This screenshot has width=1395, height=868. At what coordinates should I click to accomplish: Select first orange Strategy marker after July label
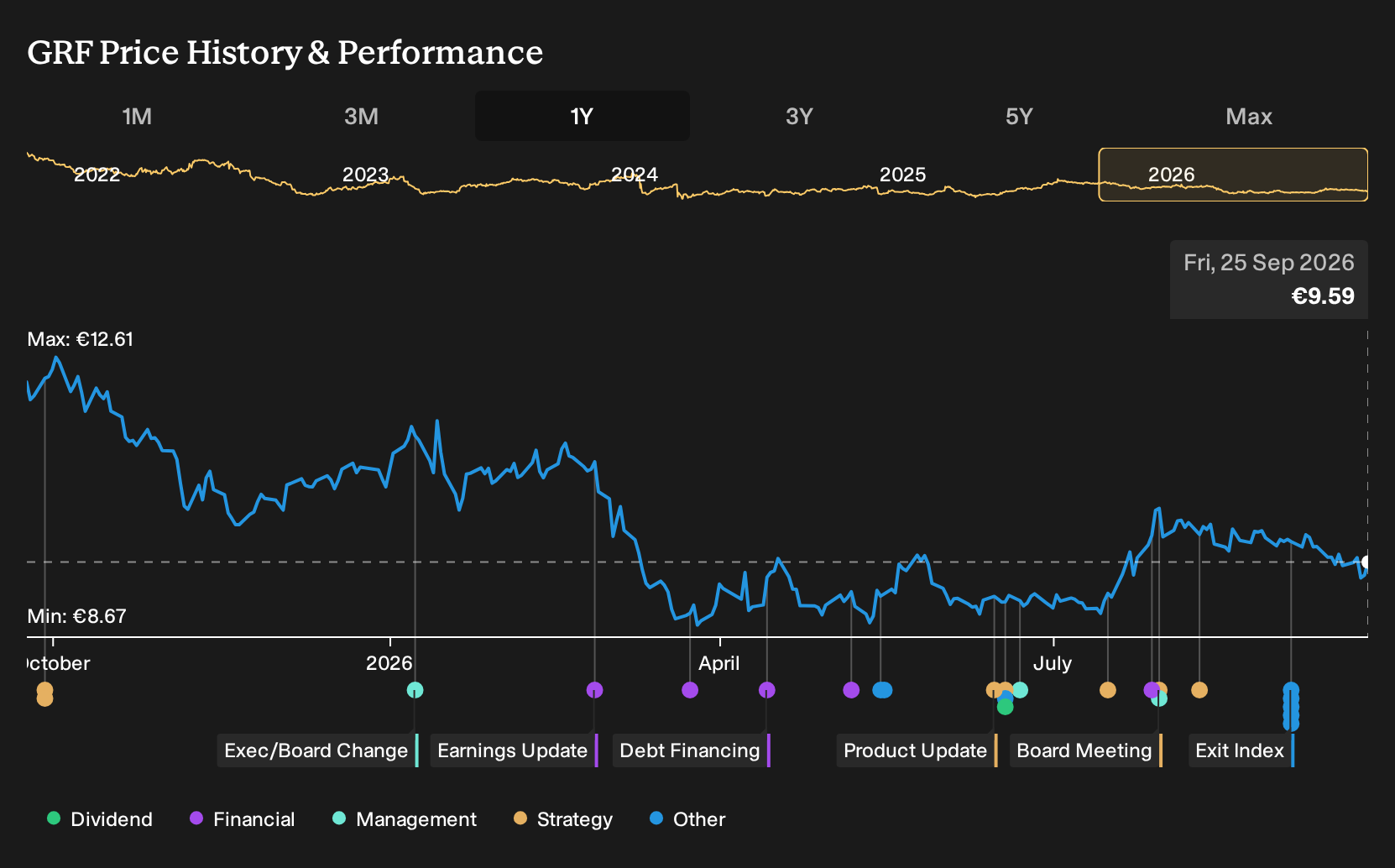tap(1108, 690)
